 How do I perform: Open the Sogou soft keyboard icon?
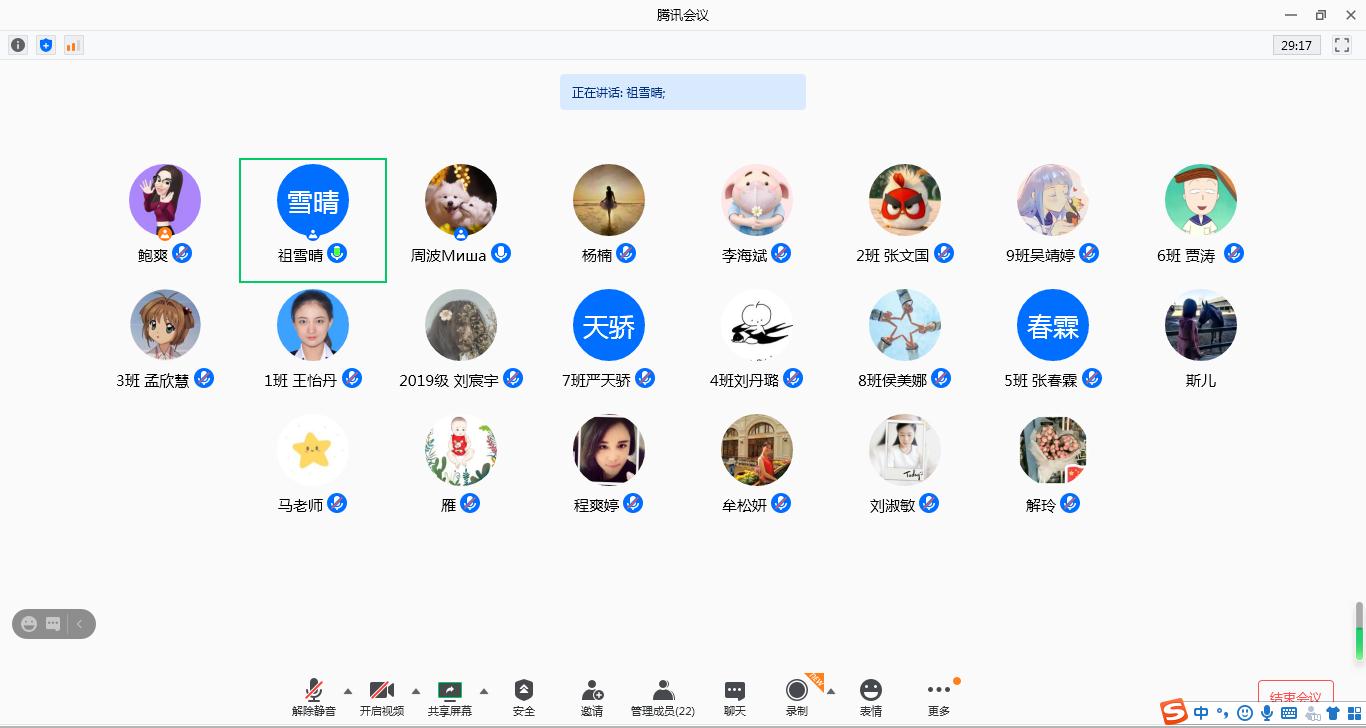pos(1289,714)
